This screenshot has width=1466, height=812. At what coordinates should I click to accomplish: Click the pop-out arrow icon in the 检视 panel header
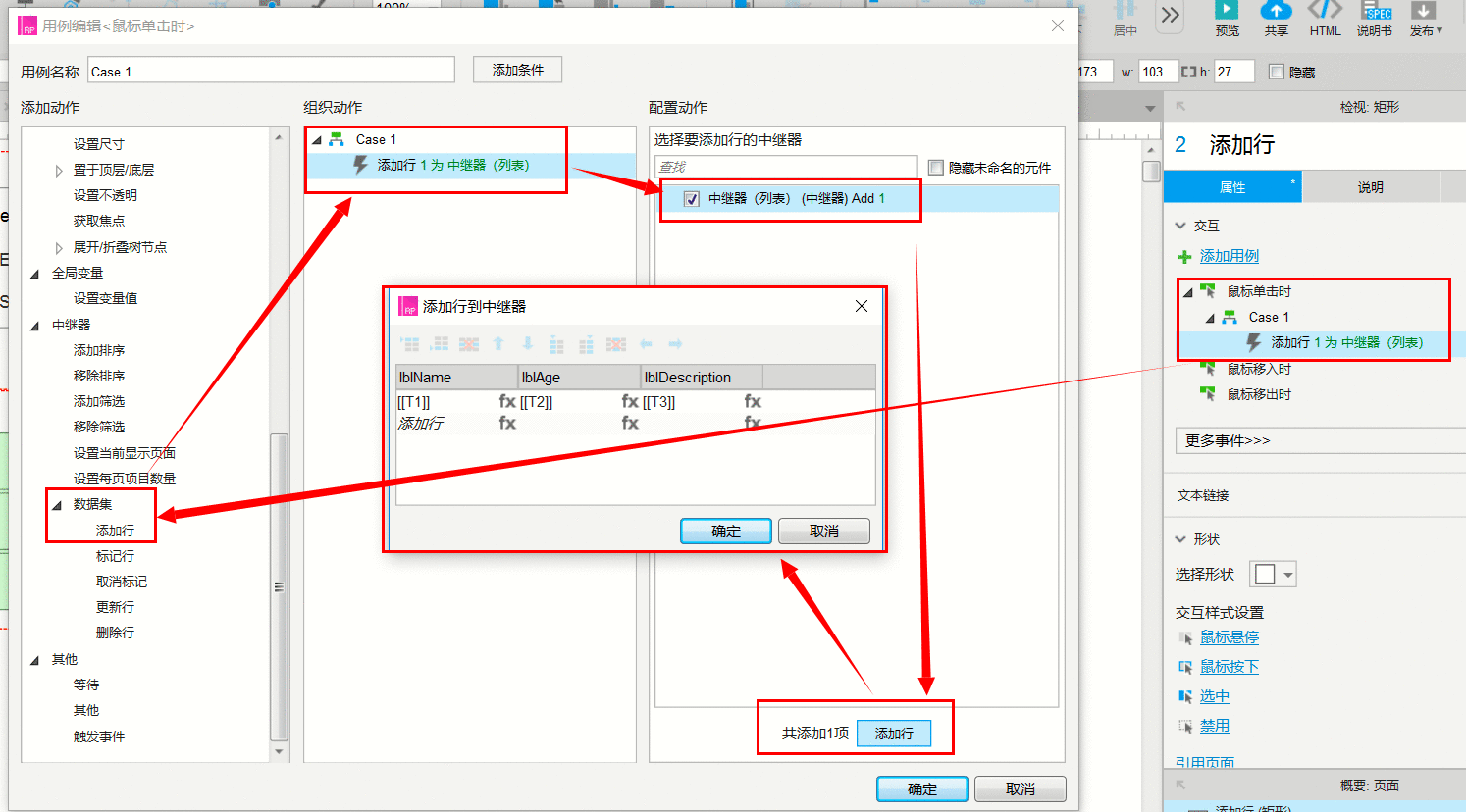pos(1180,107)
